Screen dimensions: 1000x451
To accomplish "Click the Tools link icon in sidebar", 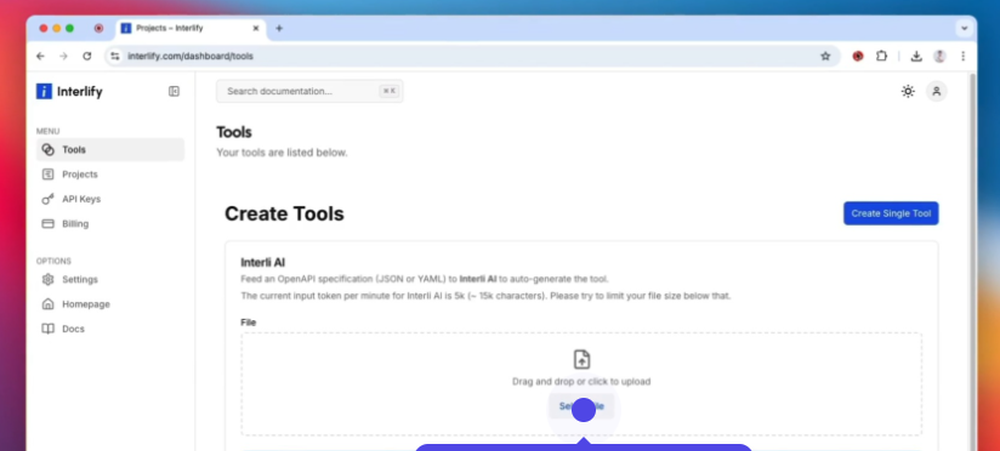I will [48, 150].
